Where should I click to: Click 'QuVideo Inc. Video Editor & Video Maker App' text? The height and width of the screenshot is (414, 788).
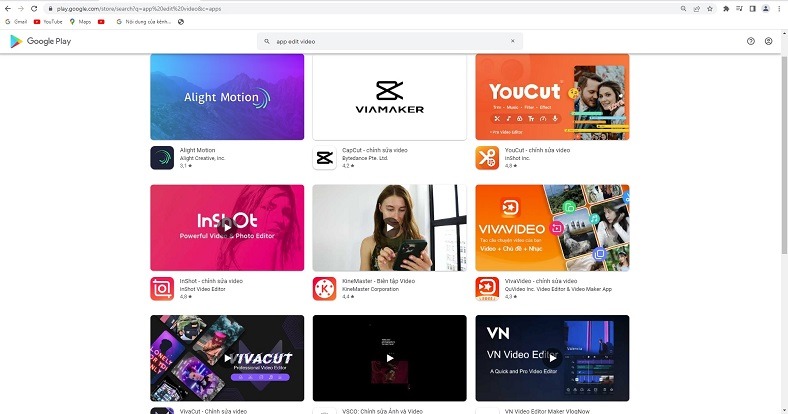coord(558,289)
